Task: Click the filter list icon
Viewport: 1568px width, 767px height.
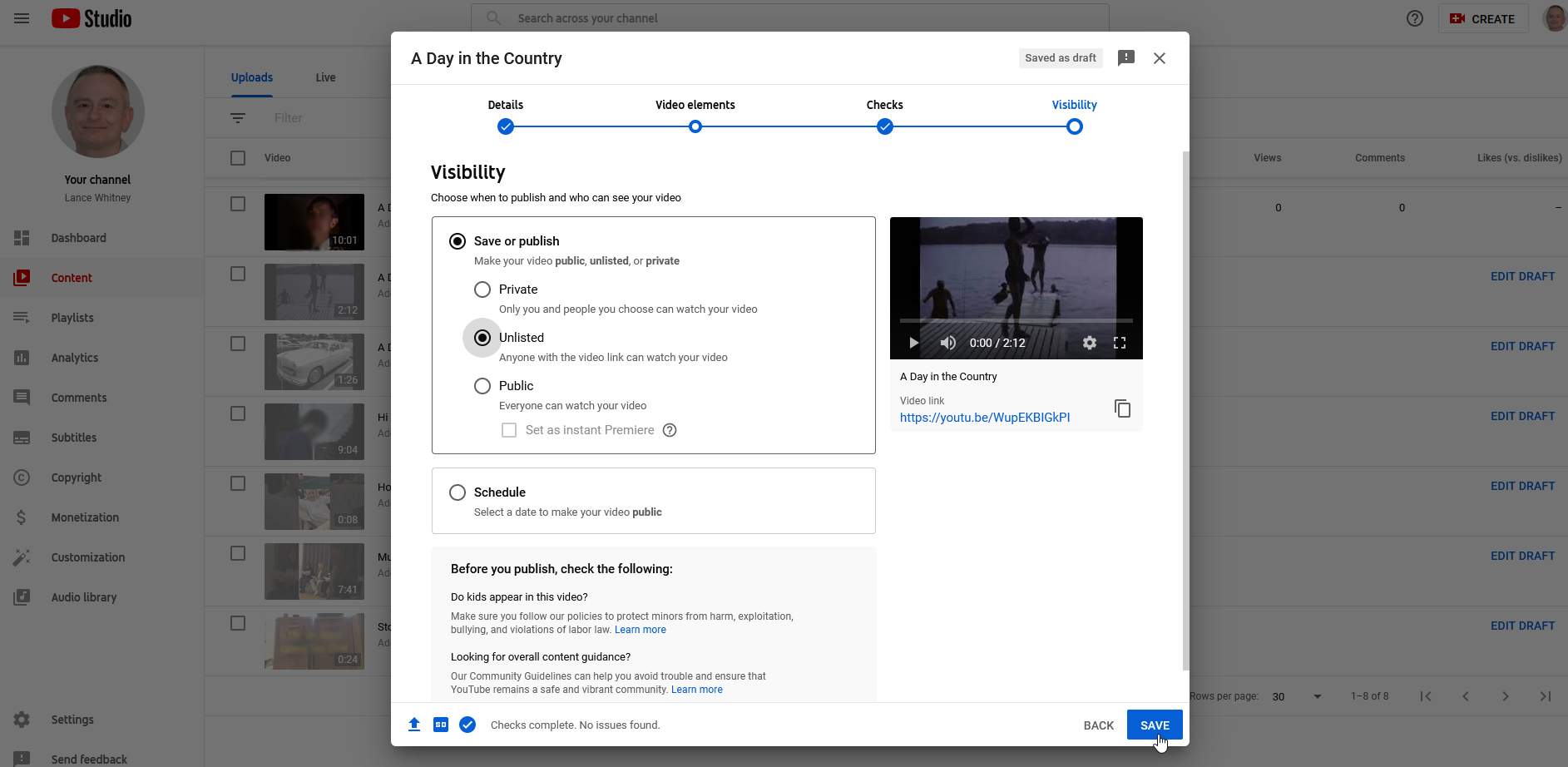Action: [x=238, y=118]
